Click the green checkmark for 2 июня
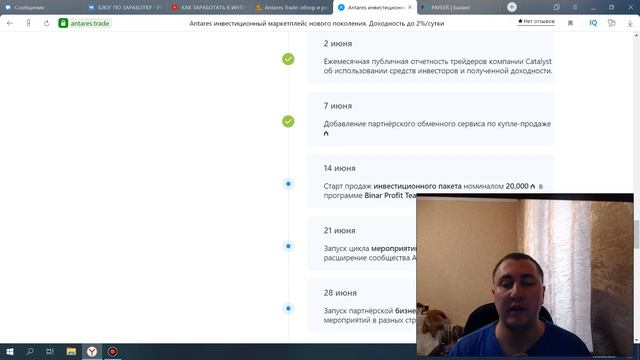This screenshot has width=640, height=360. pos(288,59)
